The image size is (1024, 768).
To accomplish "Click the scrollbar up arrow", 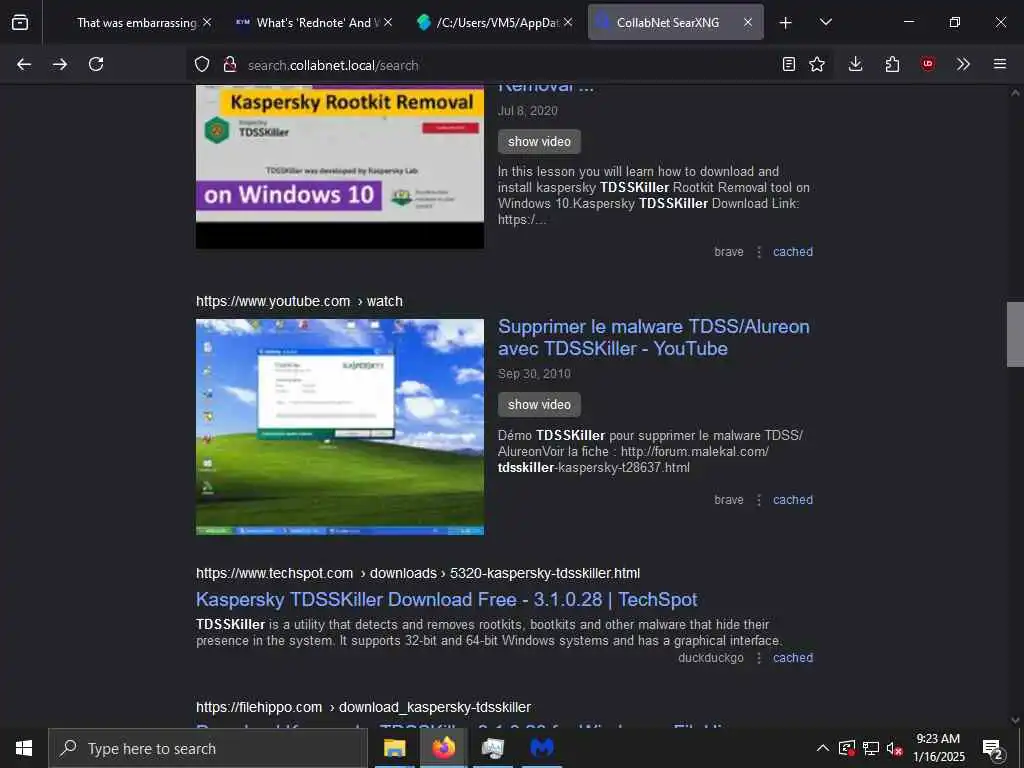I will tap(1015, 93).
